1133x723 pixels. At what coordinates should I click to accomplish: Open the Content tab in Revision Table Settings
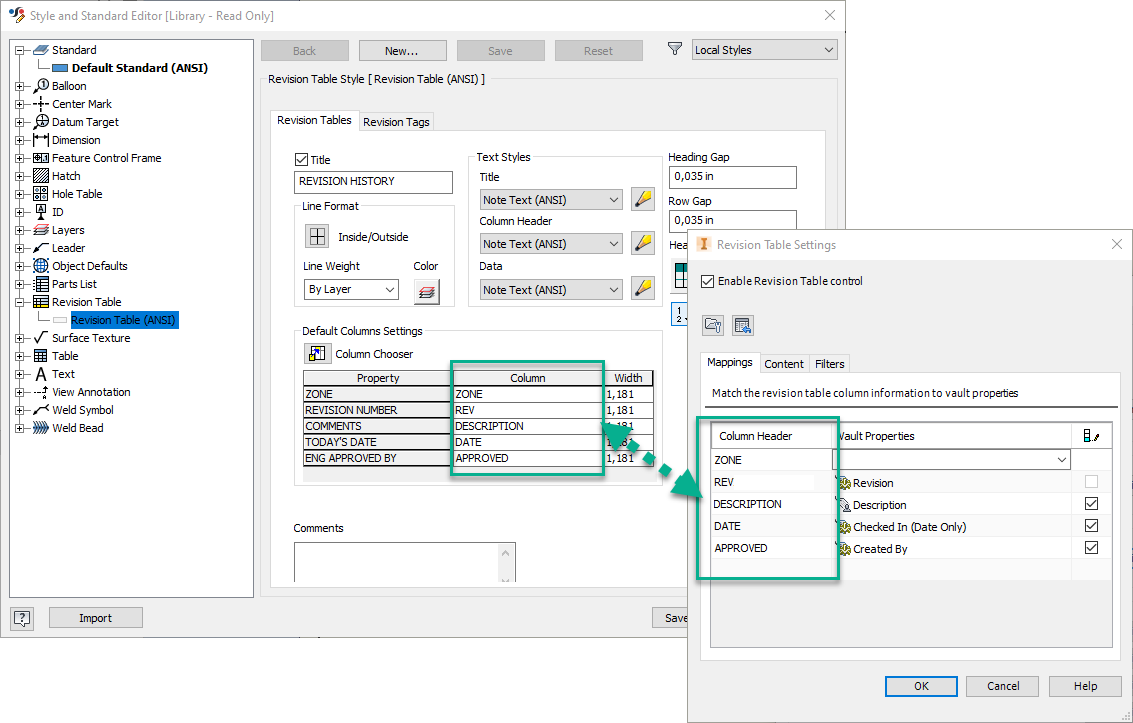(784, 363)
